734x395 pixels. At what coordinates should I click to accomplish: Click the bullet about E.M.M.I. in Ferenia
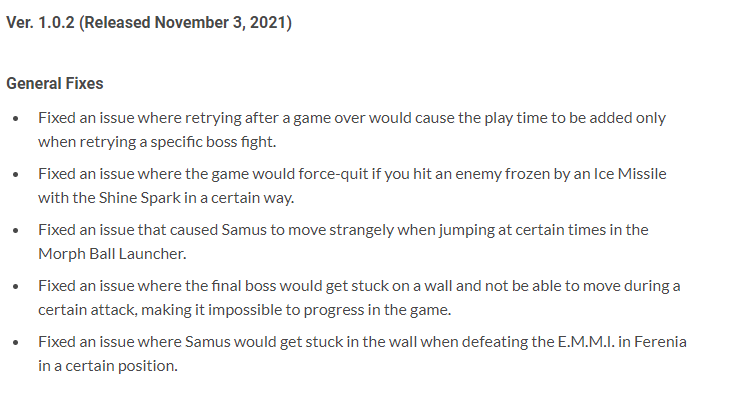(363, 354)
